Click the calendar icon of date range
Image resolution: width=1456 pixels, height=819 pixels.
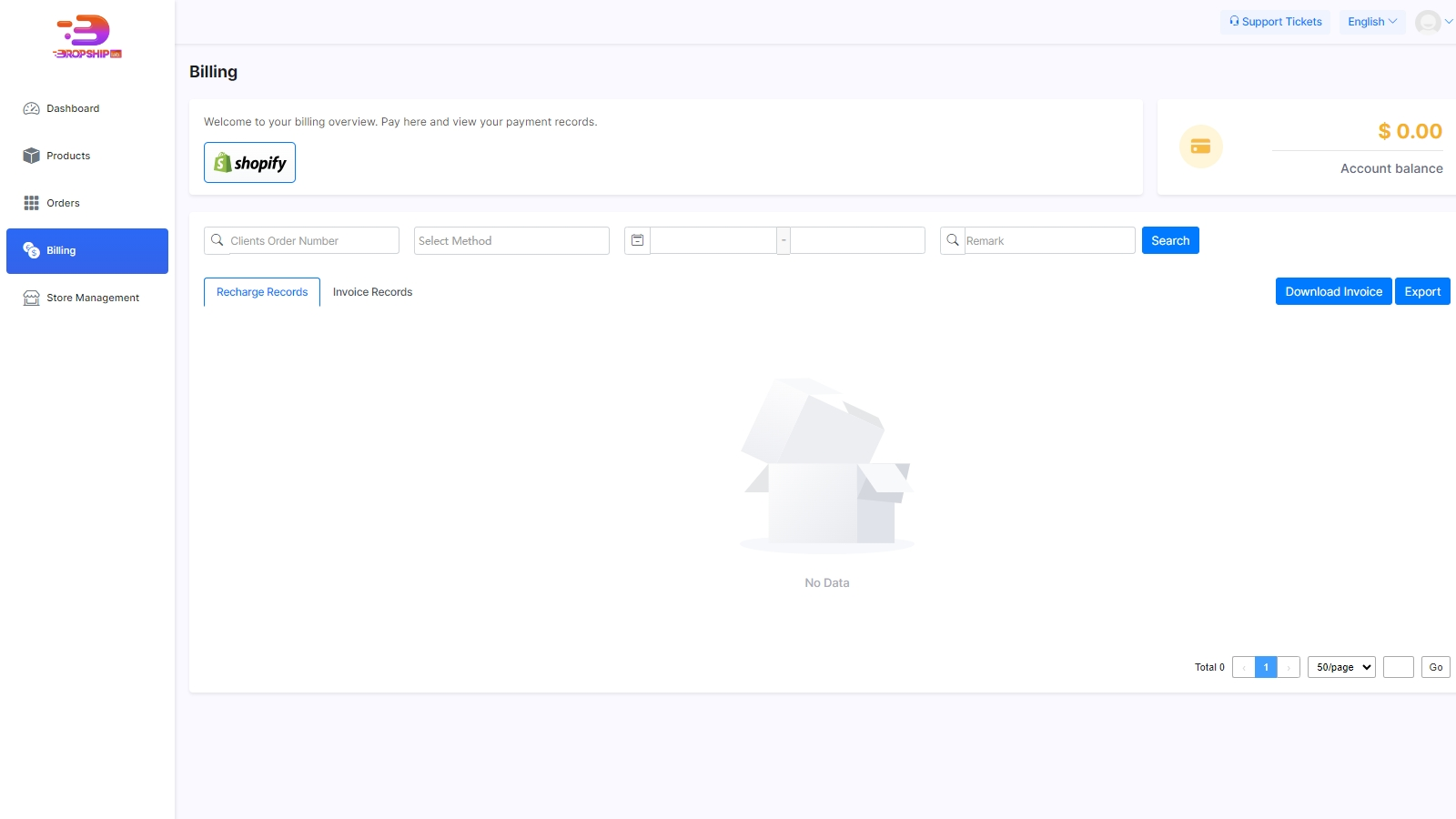(x=637, y=240)
